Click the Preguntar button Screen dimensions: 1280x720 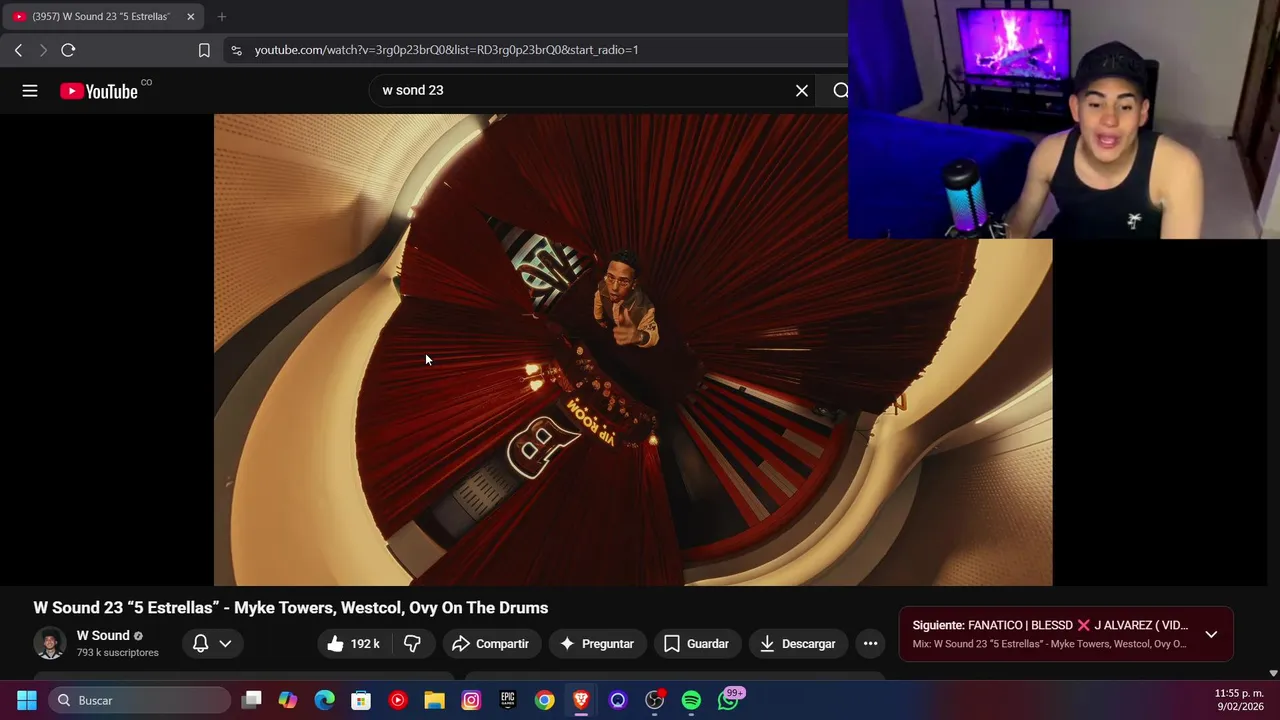pyautogui.click(x=597, y=644)
